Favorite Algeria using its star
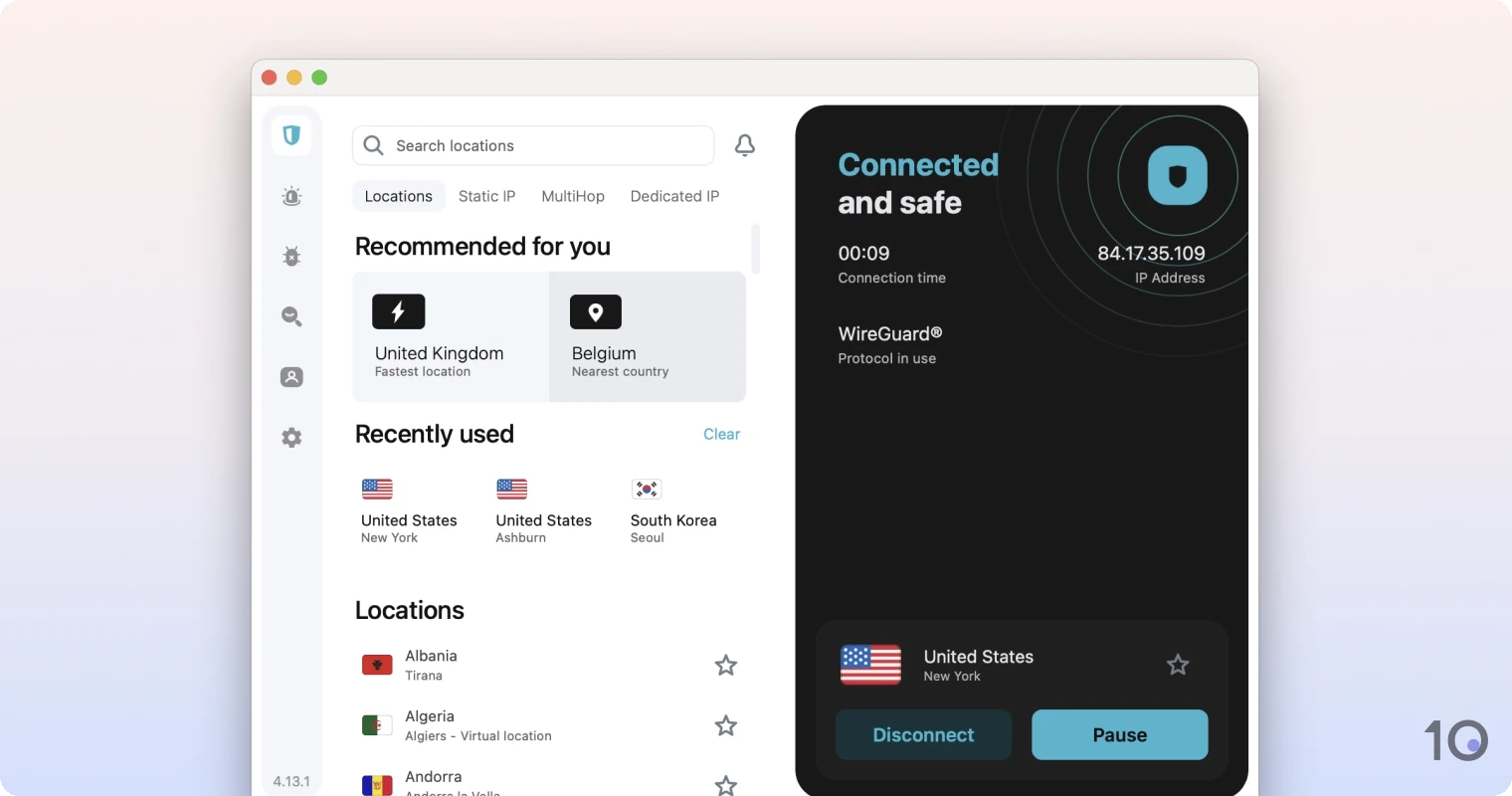The image size is (1512, 796). click(x=725, y=725)
